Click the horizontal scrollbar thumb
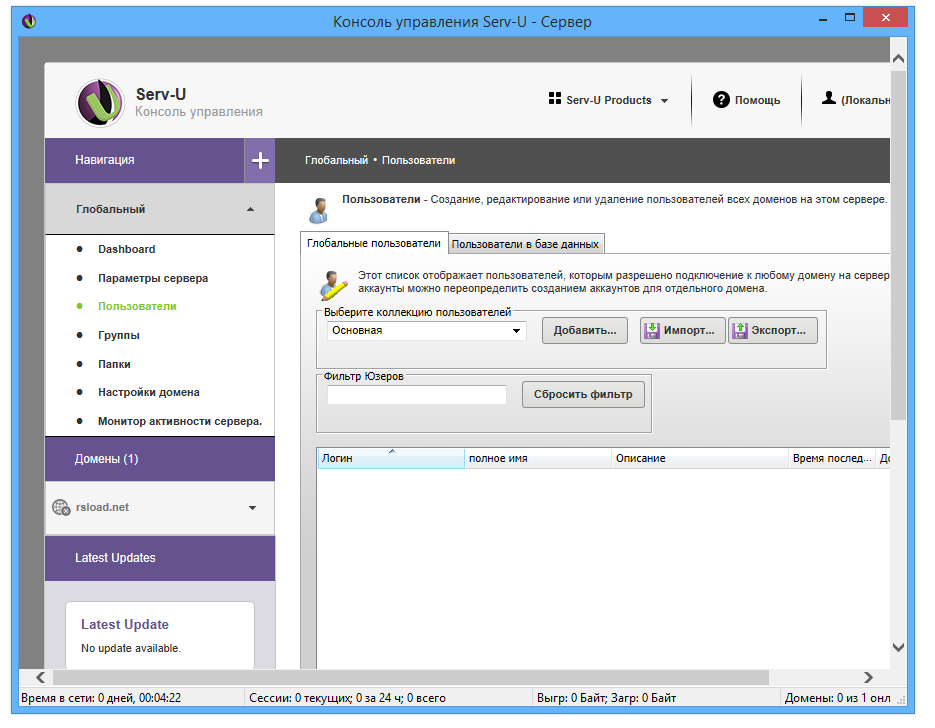935x728 pixels. 411,677
